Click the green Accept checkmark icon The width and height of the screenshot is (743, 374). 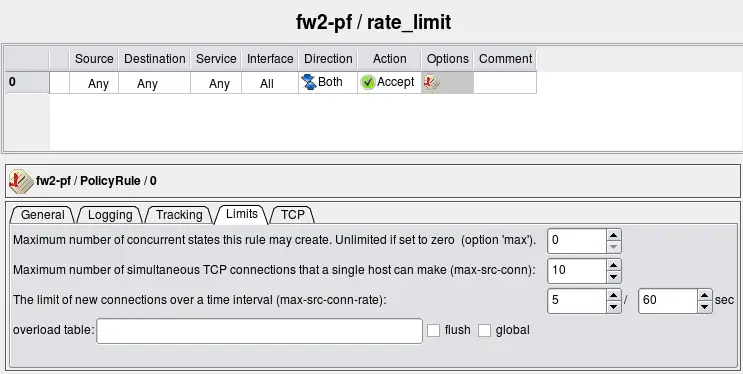[x=368, y=82]
